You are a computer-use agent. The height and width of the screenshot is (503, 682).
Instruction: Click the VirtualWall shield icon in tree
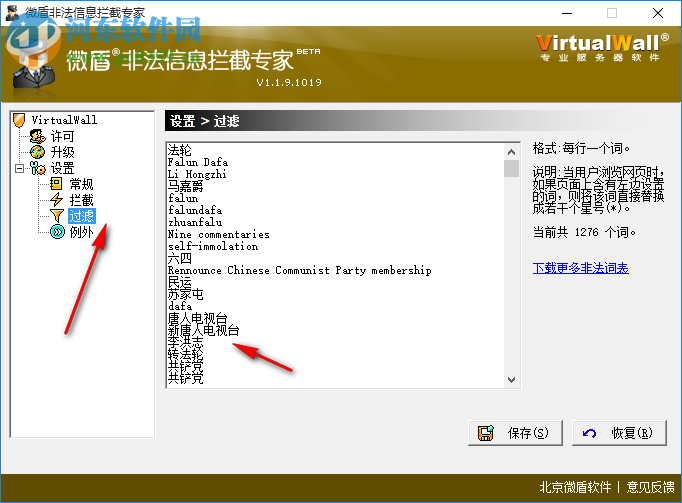[x=19, y=120]
